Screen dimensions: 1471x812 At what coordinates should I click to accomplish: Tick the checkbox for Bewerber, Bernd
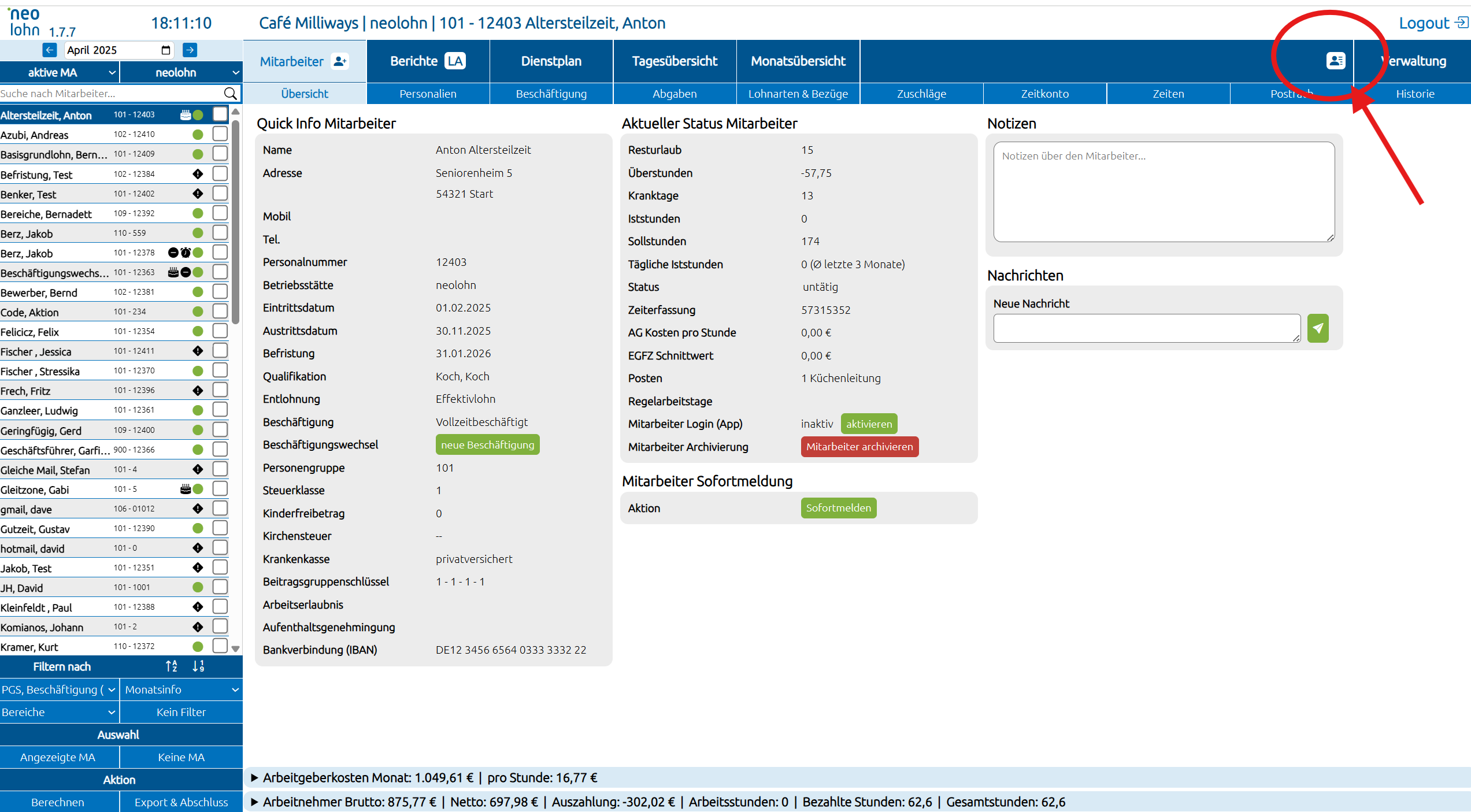coord(220,292)
